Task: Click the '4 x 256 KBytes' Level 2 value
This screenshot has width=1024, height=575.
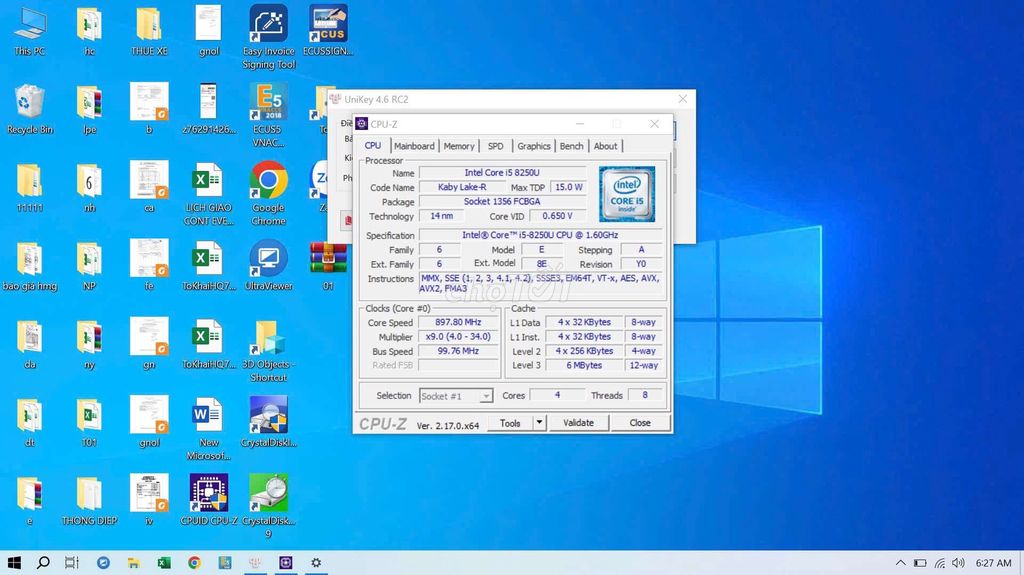Action: tap(584, 351)
